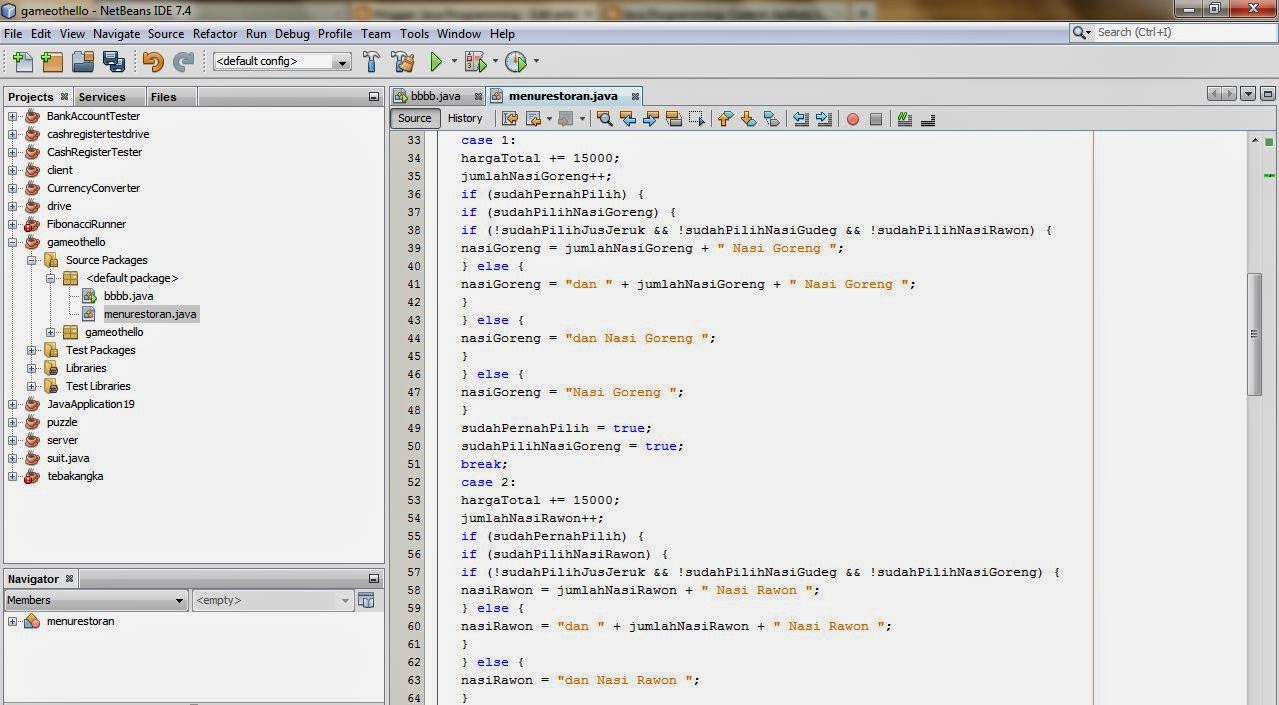Open Find Selection with the magnifier icon
The width and height of the screenshot is (1279, 705).
pos(603,119)
